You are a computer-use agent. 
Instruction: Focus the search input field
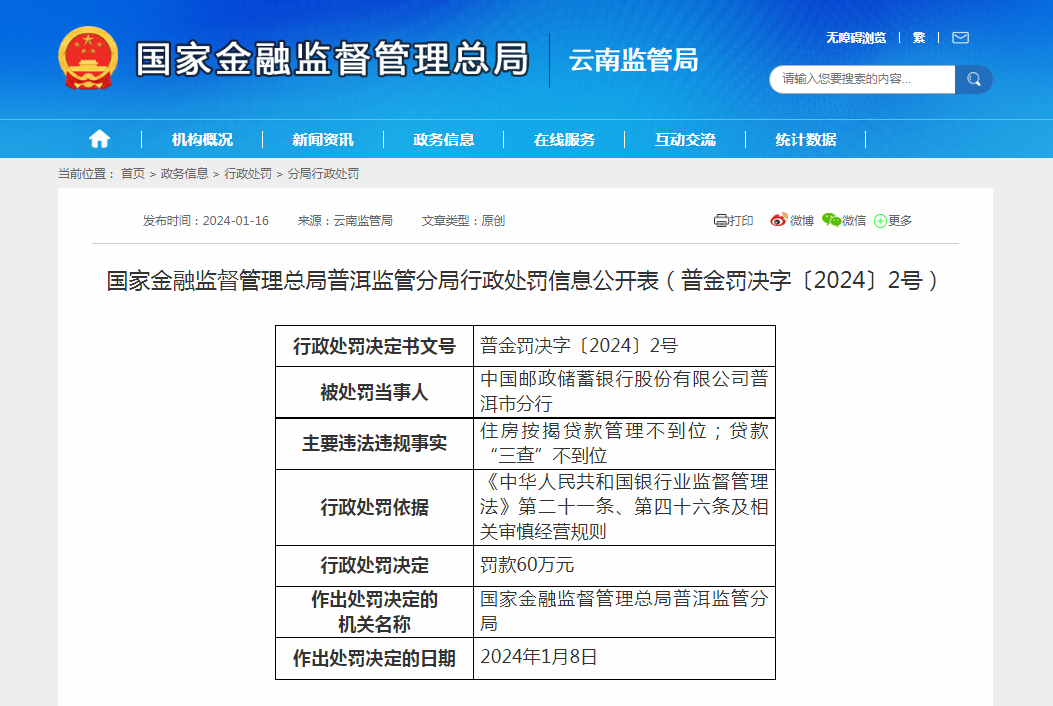click(x=862, y=79)
